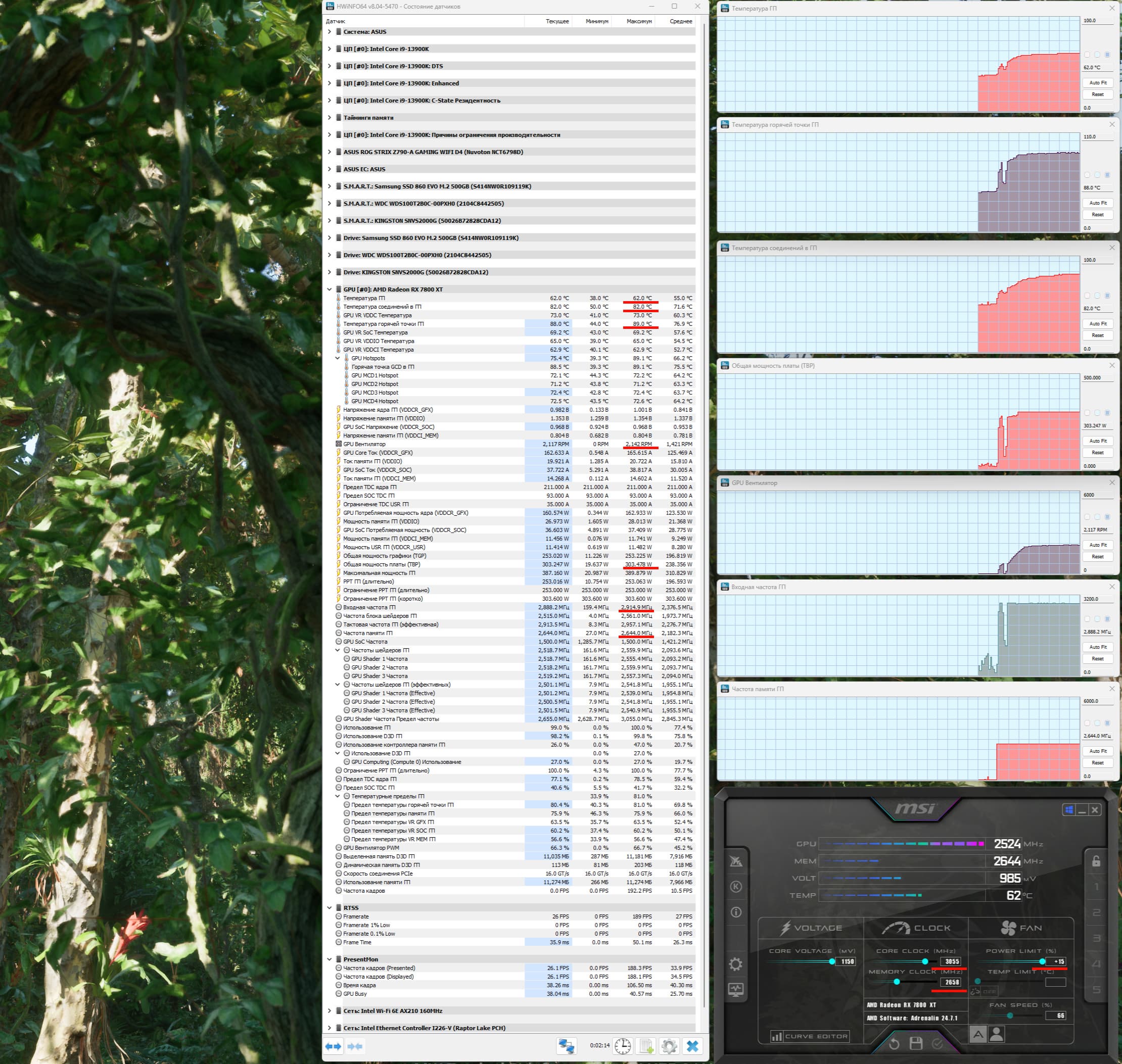Click HWiNFO reset clock icon in toolbar
The height and width of the screenshot is (1064, 1122).
[x=623, y=1045]
